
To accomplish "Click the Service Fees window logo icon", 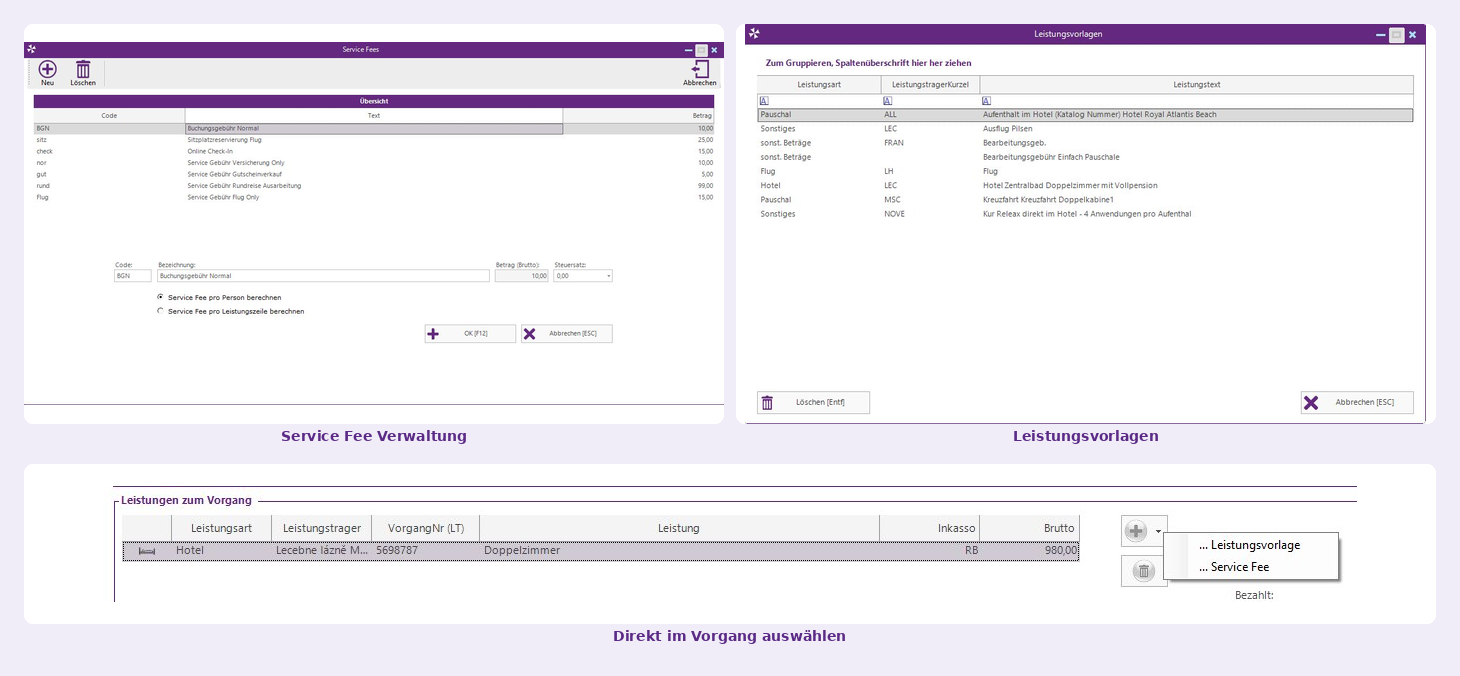I will click(32, 49).
